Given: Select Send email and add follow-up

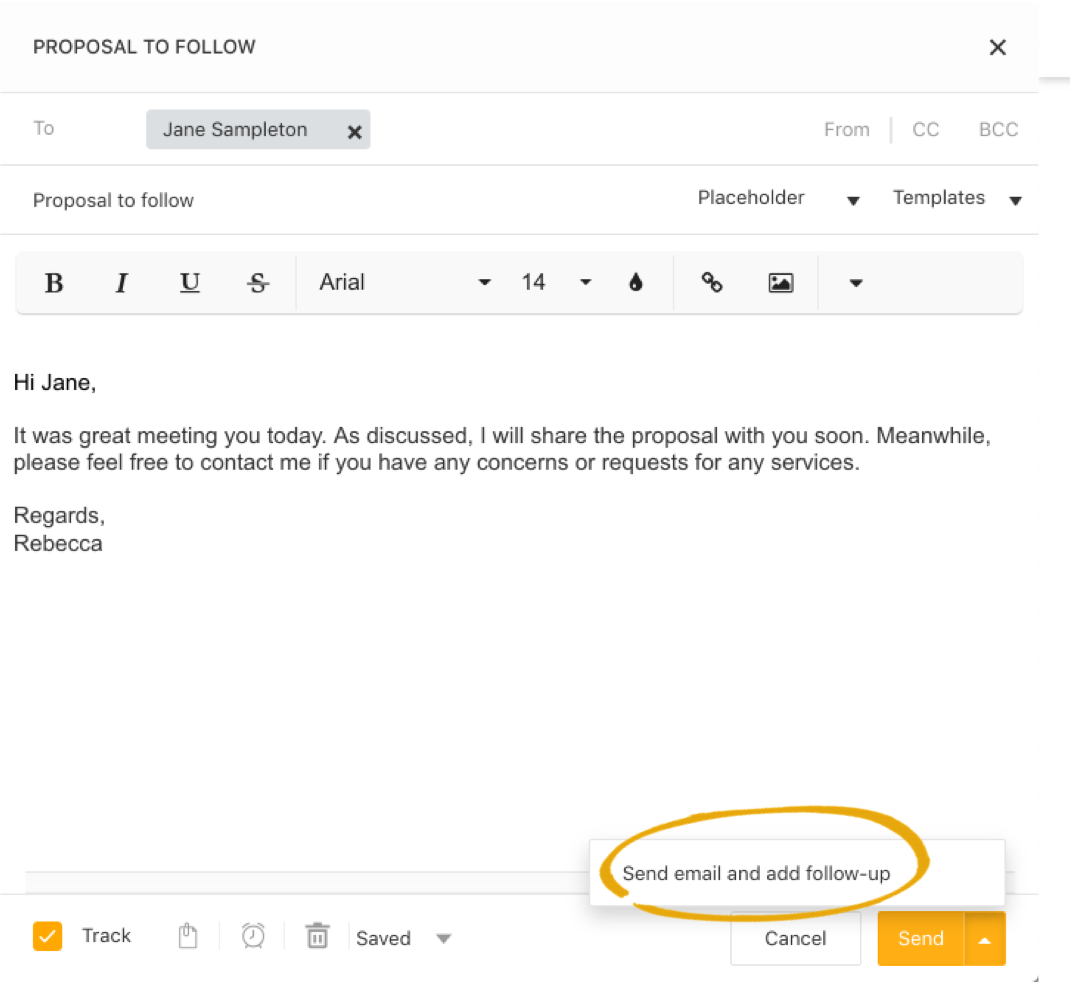Looking at the screenshot, I should [756, 874].
